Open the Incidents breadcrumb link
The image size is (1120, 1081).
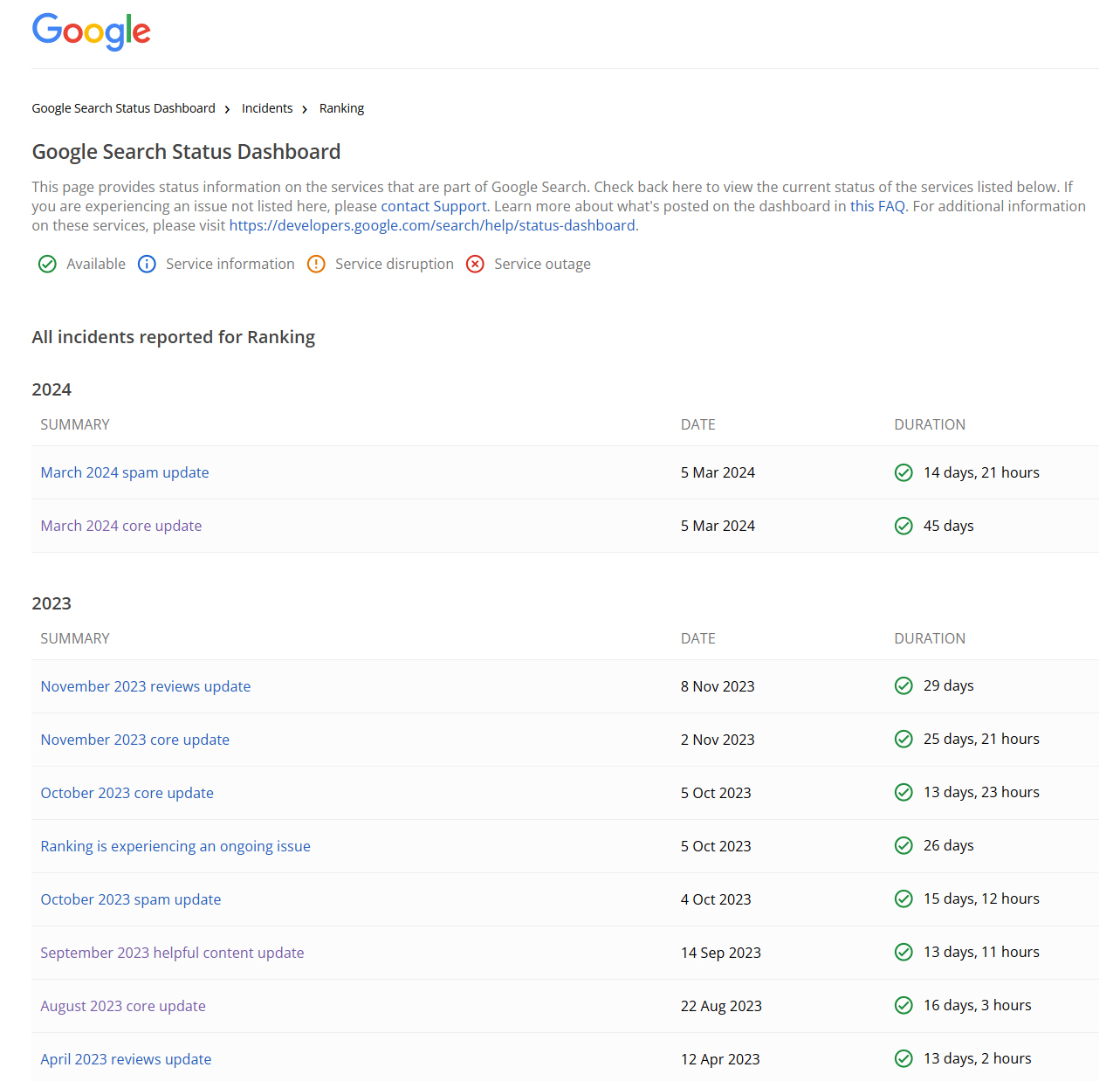[267, 108]
